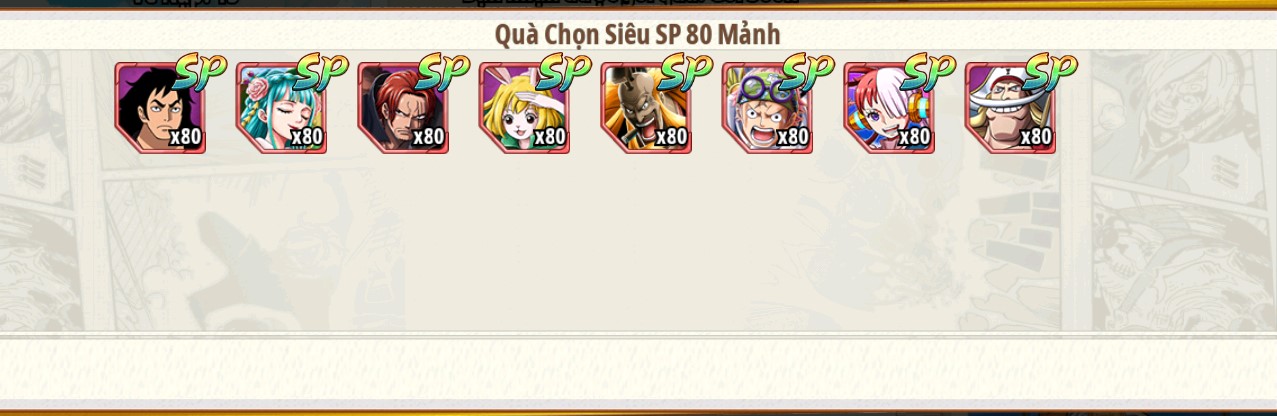Pick the Uta shard with headphones

point(889,108)
